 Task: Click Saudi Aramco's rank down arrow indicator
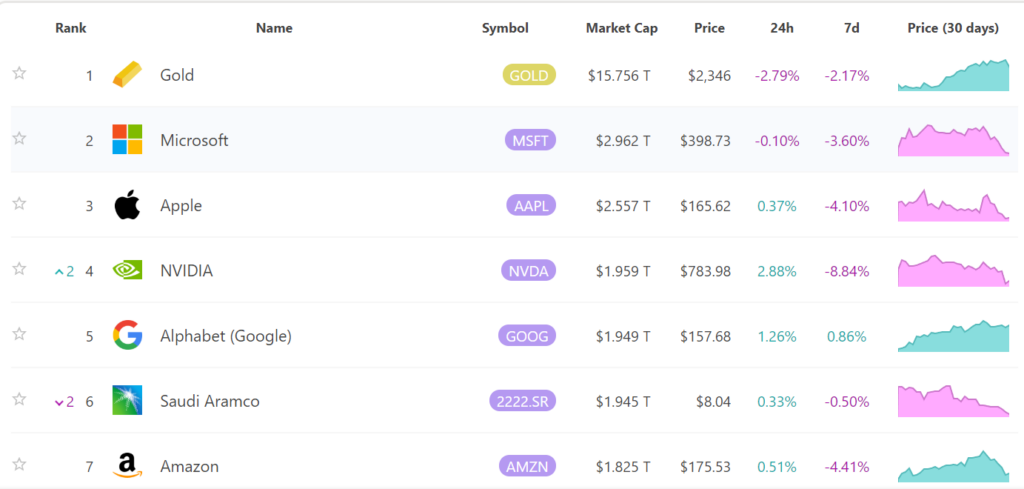pos(65,402)
